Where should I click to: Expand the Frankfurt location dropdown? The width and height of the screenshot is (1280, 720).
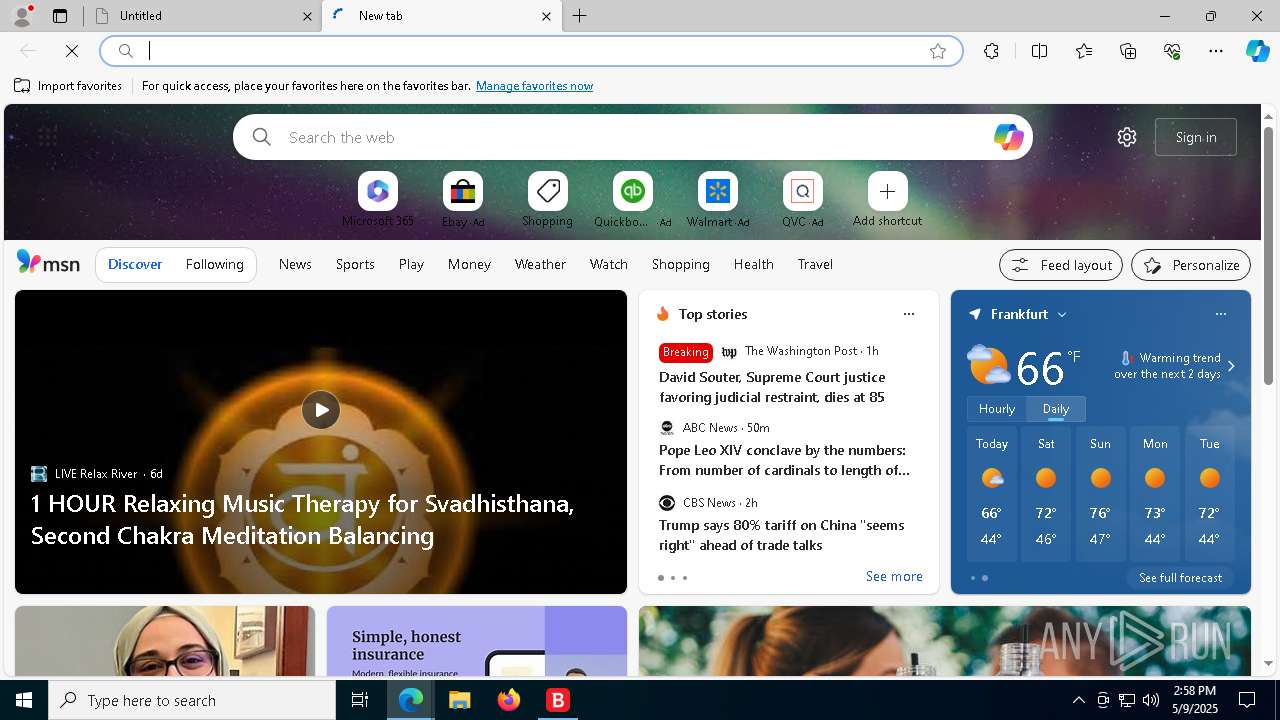[x=1062, y=314]
